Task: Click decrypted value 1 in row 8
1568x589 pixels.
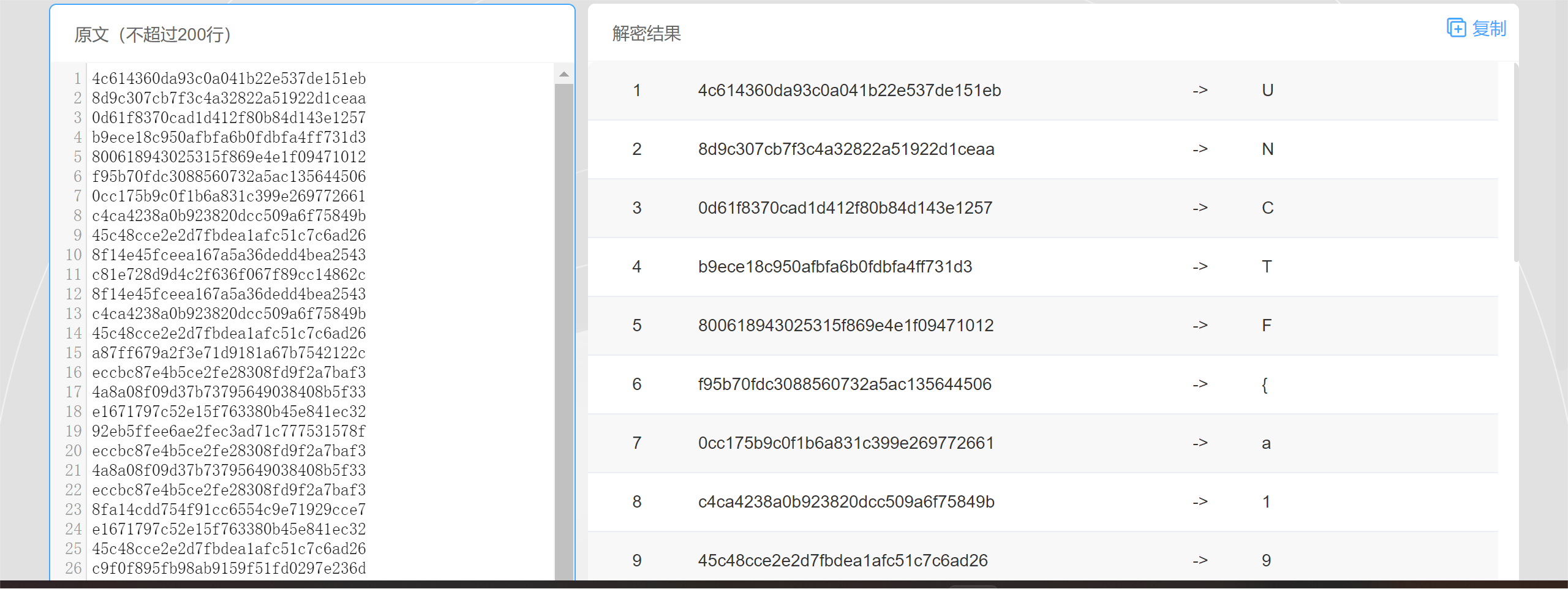Action: point(1266,502)
